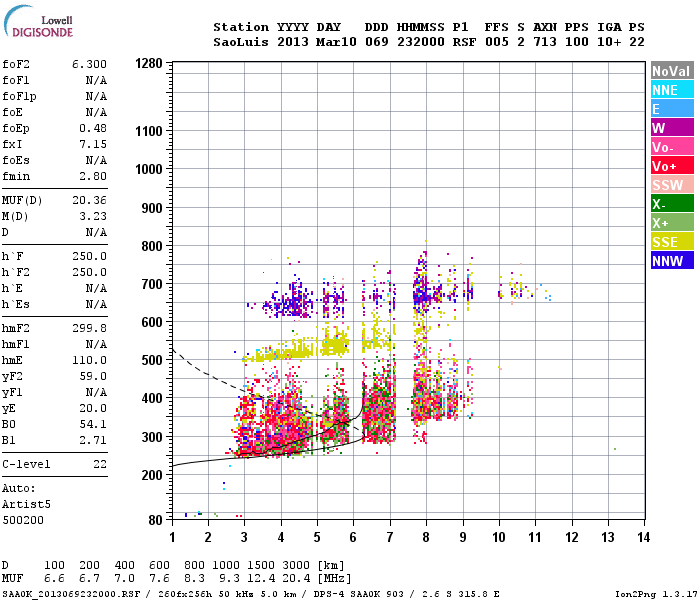700x600 pixels.
Task: Click the SAA0K_2013069232000.RSF filename
Action: point(71,594)
